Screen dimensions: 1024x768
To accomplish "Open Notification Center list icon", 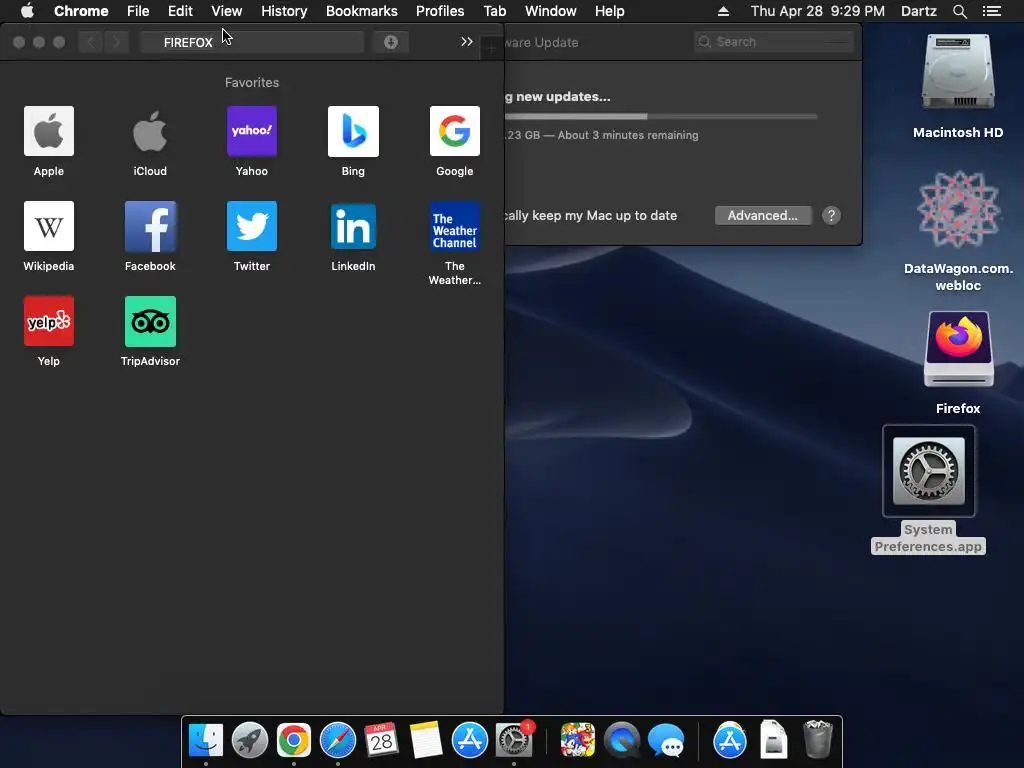I will [992, 11].
